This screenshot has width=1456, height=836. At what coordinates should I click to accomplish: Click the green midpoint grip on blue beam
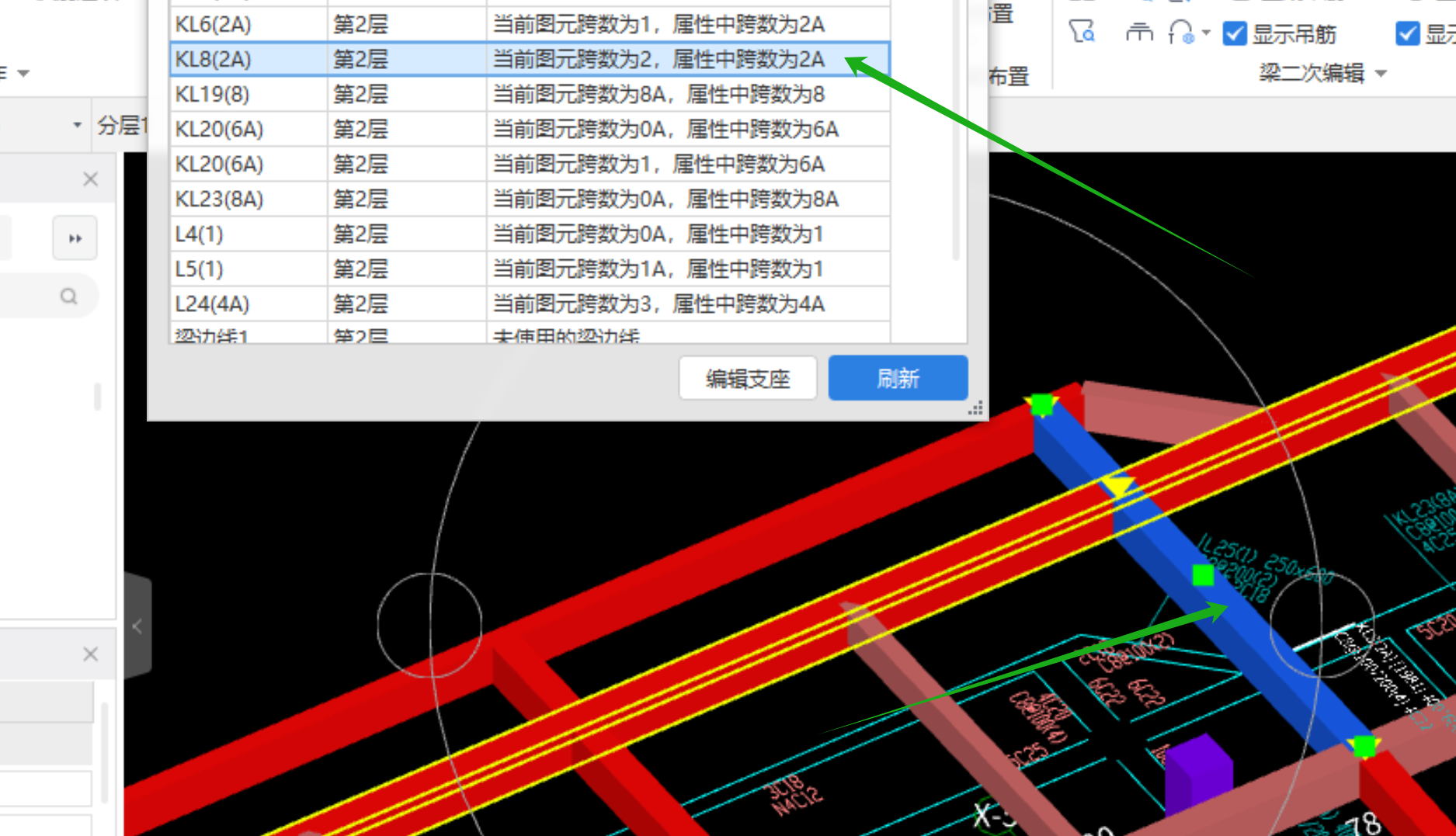1203,575
